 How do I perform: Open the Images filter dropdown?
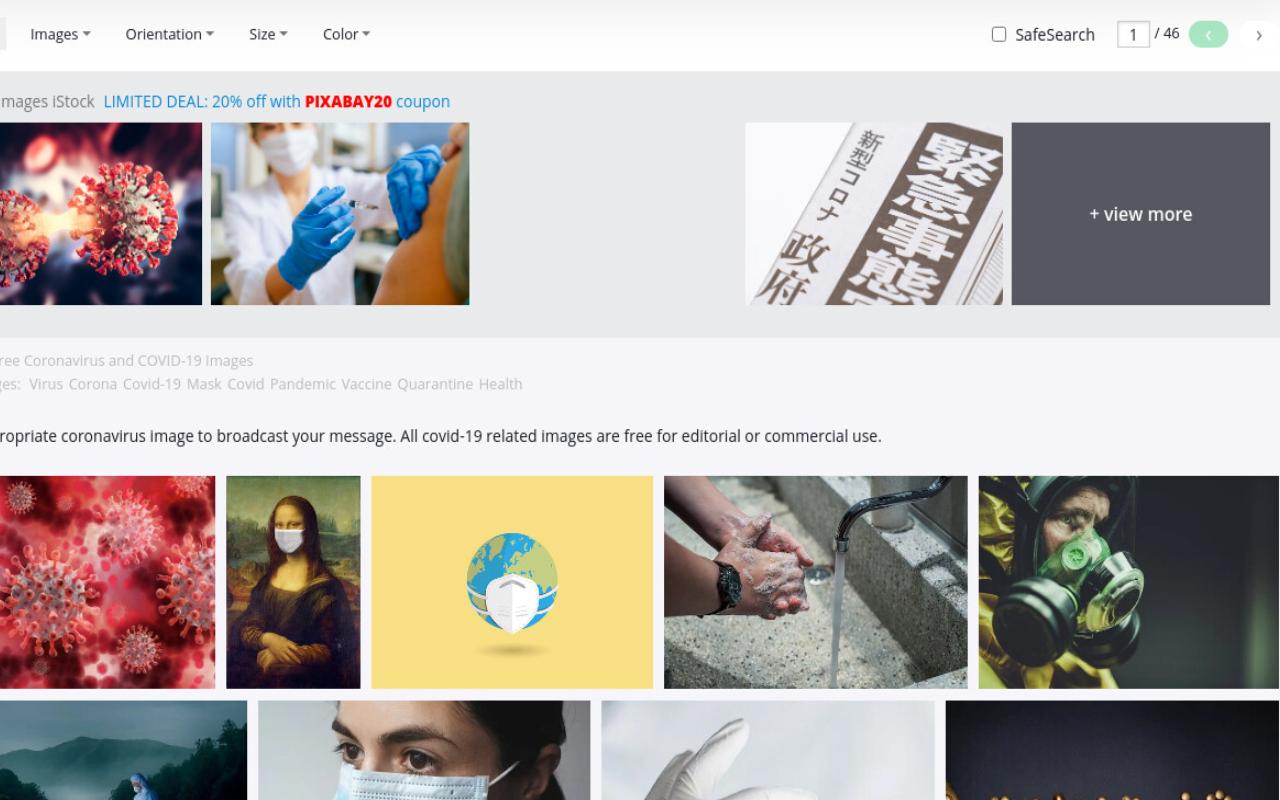point(60,34)
